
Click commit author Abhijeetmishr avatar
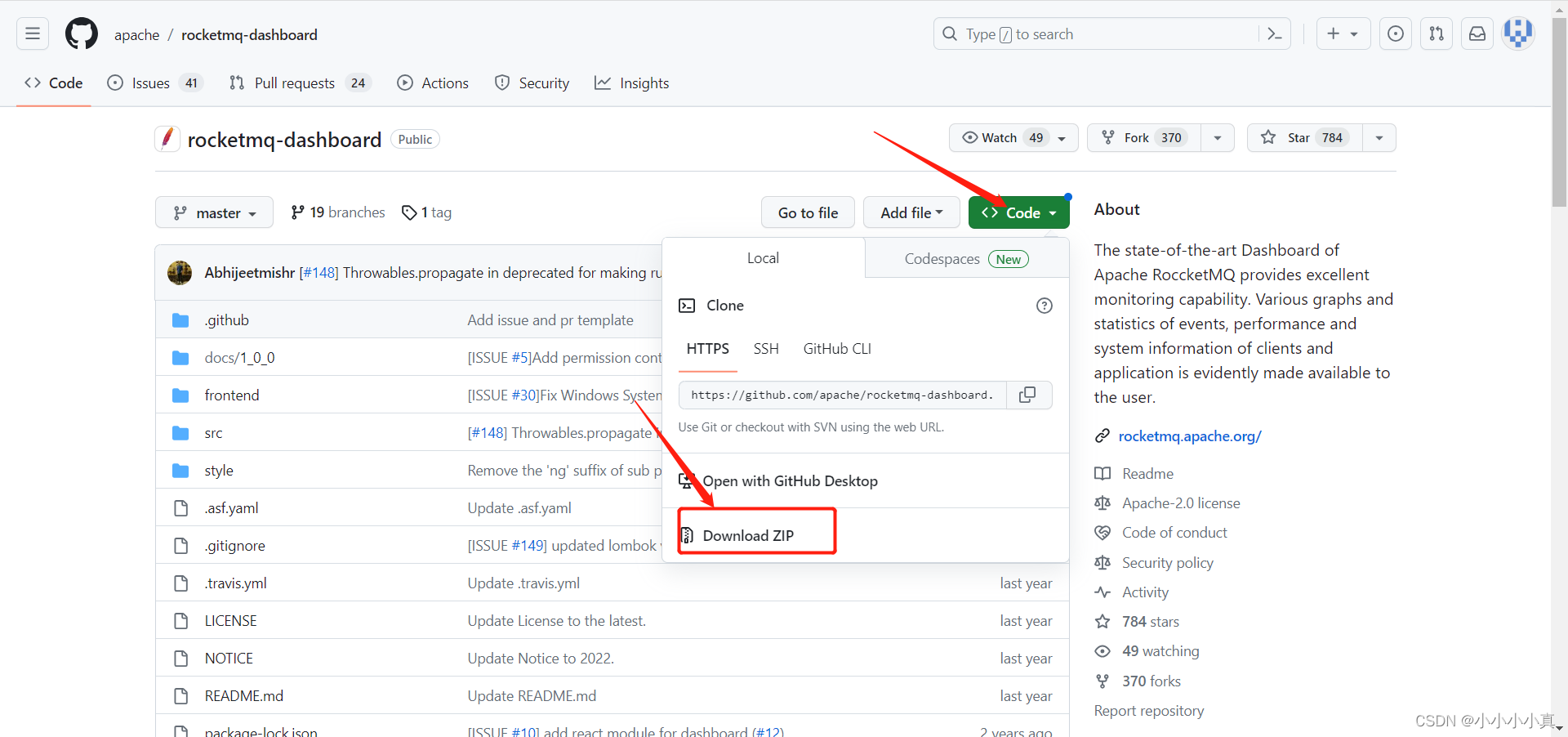(180, 272)
